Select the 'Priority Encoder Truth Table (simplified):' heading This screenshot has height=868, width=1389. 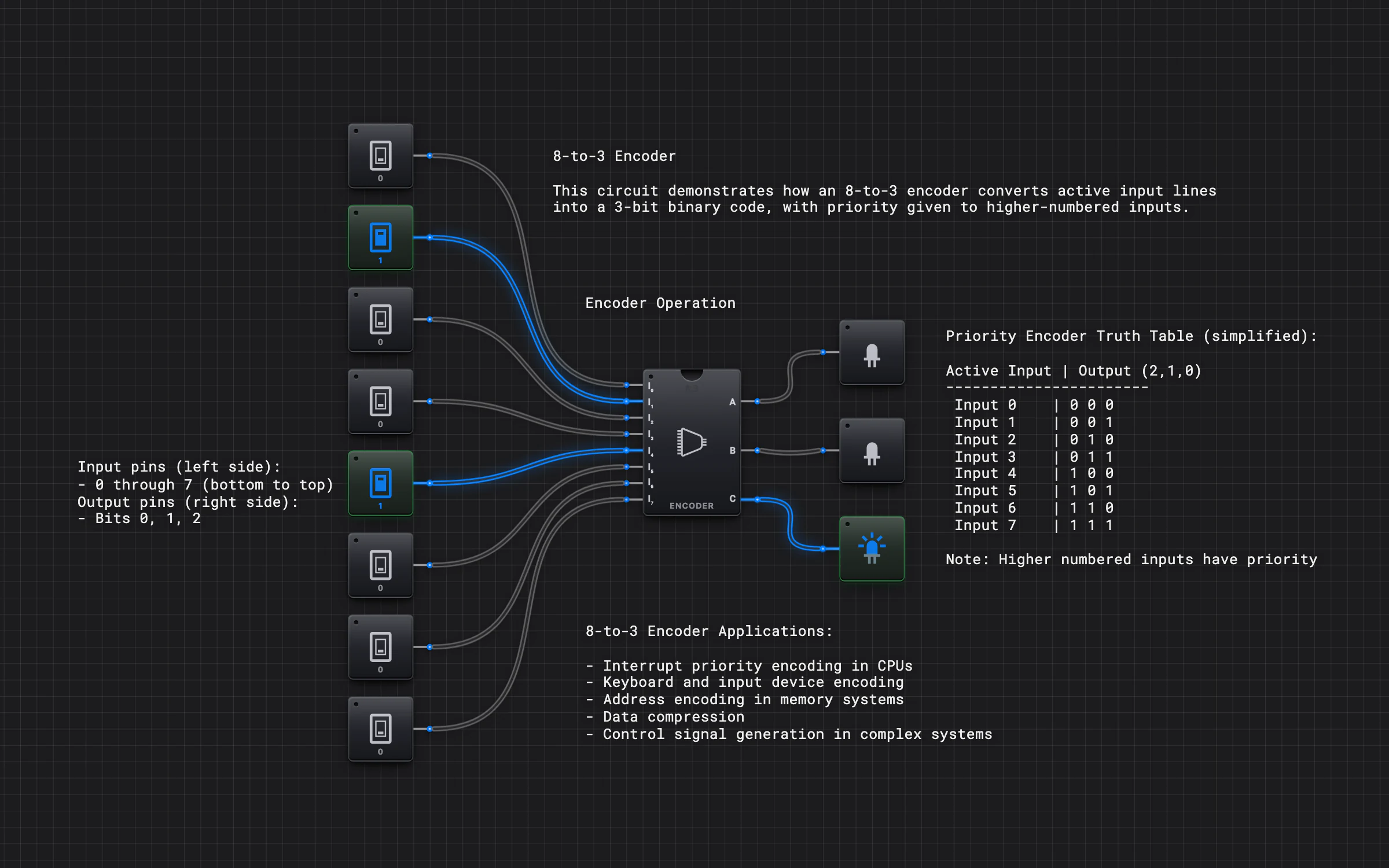[1131, 336]
